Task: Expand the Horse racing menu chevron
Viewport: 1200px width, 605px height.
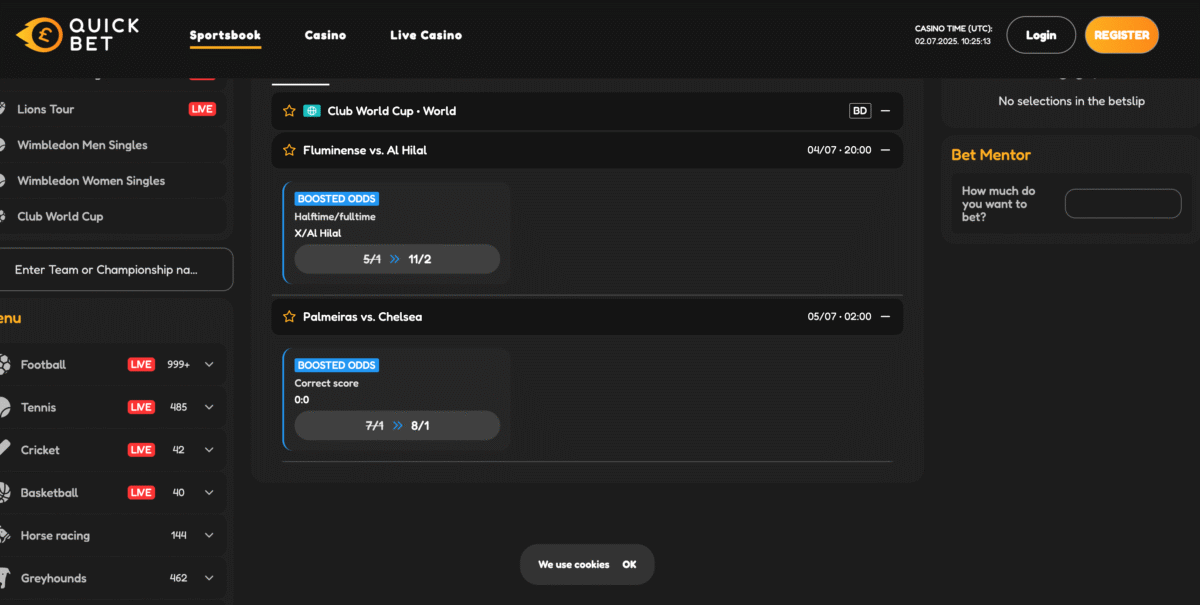Action: [x=209, y=536]
